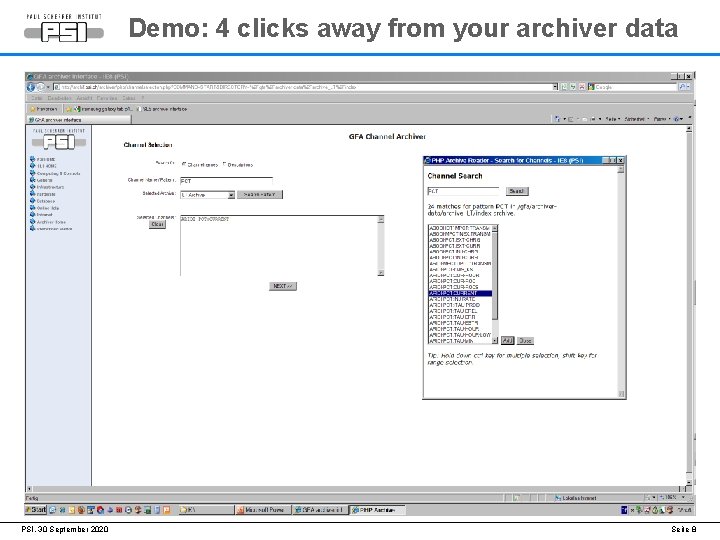Click the main page vertical scrollbar up arrow
This screenshot has width=720, height=540.
689,129
